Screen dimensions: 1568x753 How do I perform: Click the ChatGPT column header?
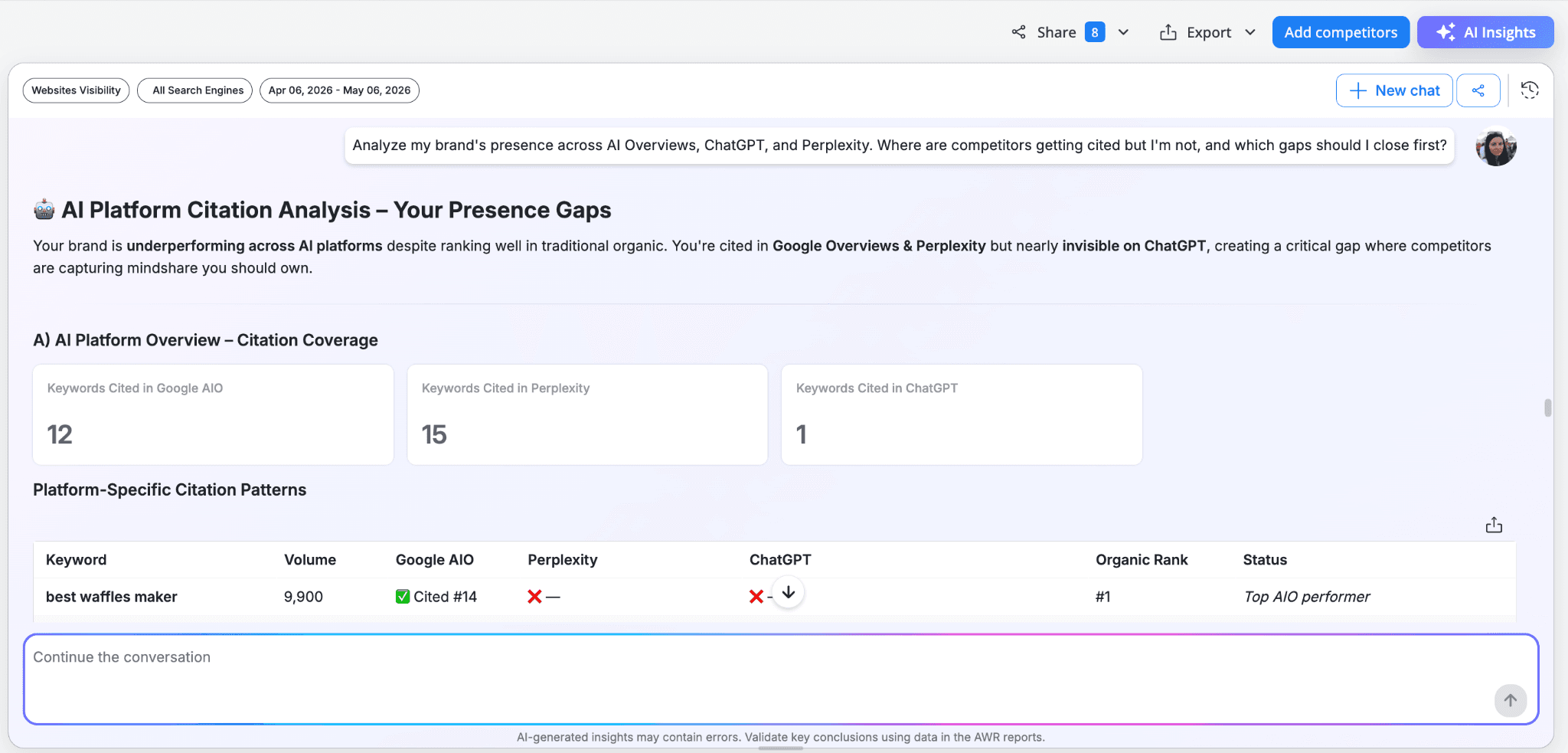coord(780,560)
